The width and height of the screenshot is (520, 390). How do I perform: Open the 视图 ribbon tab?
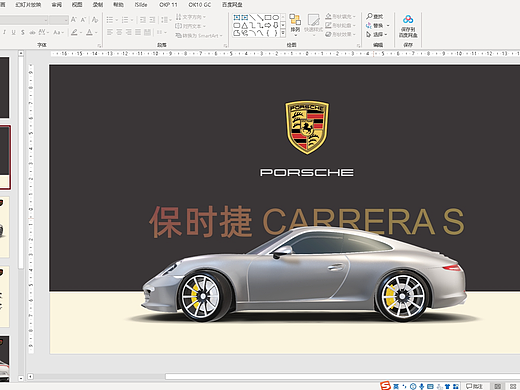pyautogui.click(x=77, y=5)
